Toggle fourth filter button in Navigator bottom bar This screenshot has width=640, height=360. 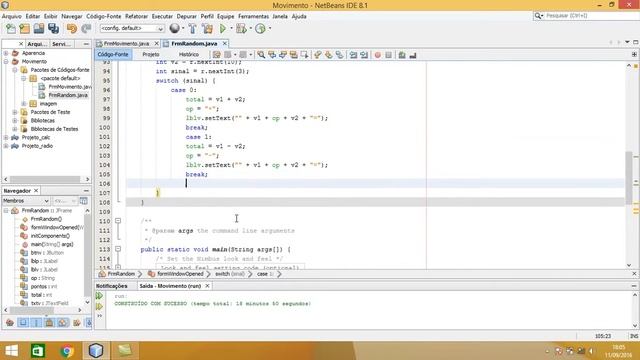pos(49,323)
